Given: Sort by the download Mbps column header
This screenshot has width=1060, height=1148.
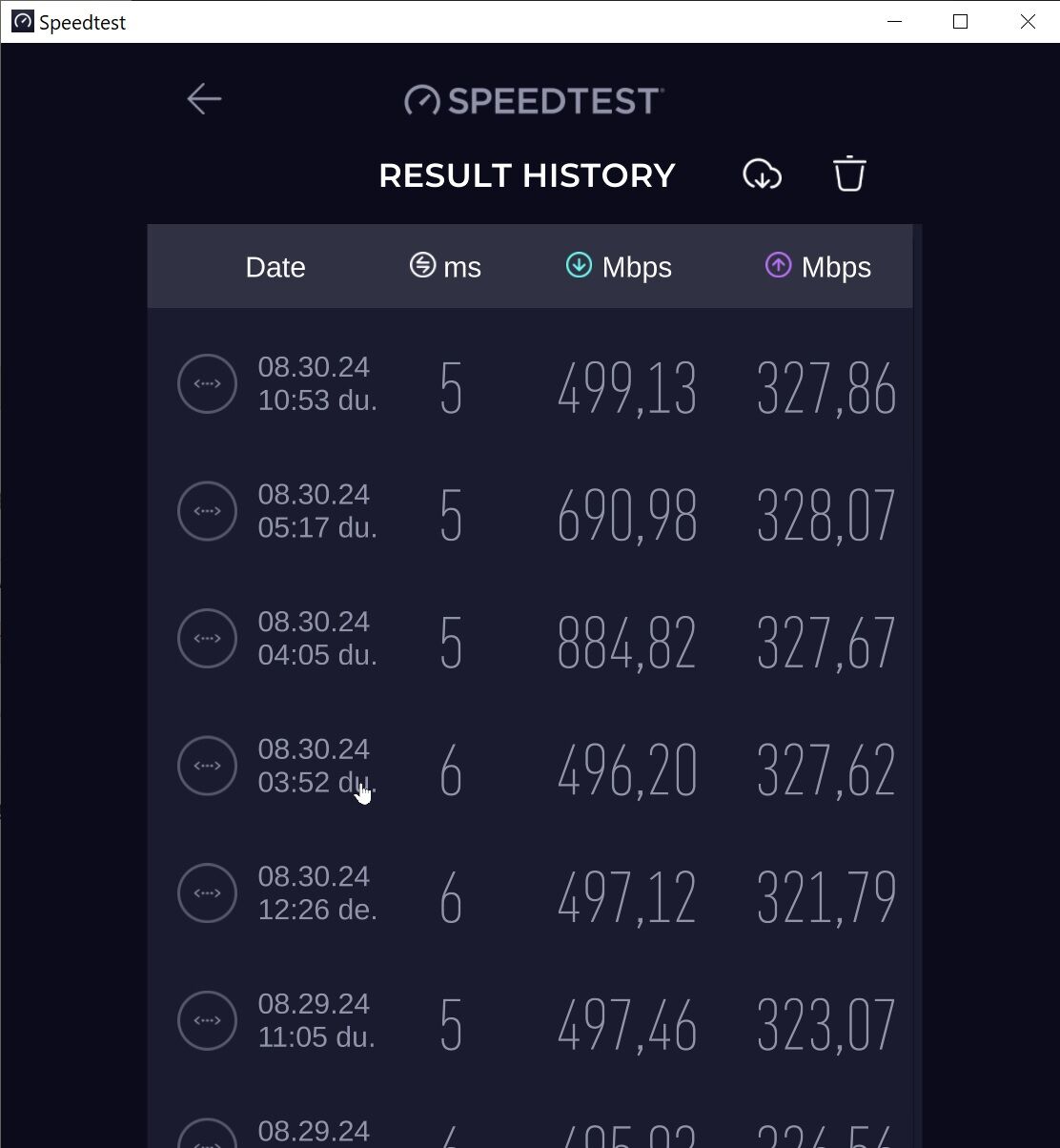Looking at the screenshot, I should (x=619, y=267).
